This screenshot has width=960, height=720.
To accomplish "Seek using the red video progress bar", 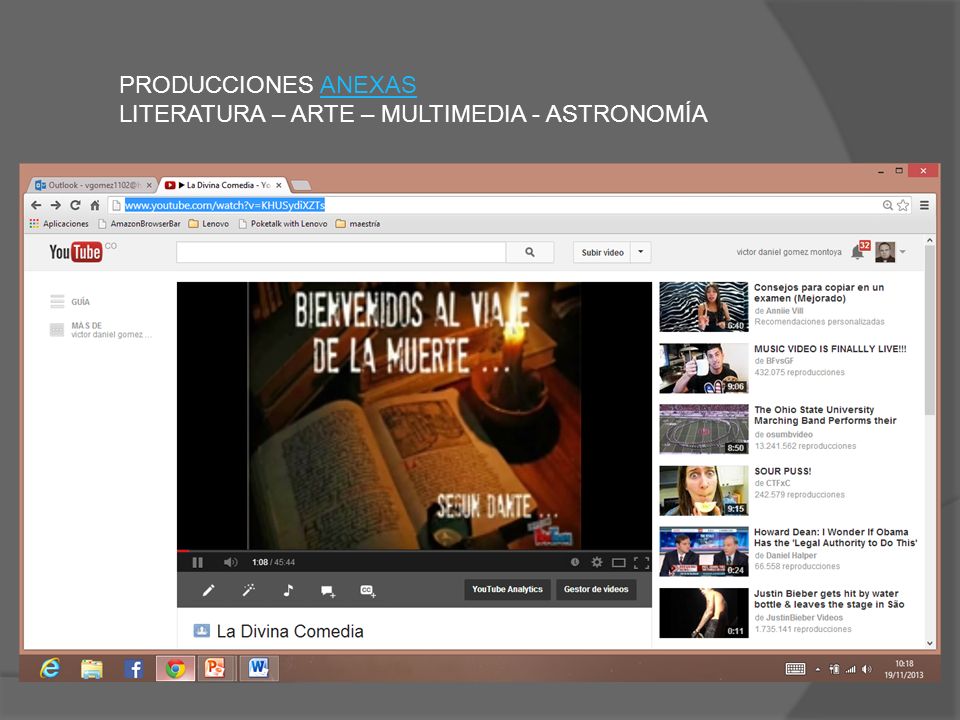I will 414,551.
